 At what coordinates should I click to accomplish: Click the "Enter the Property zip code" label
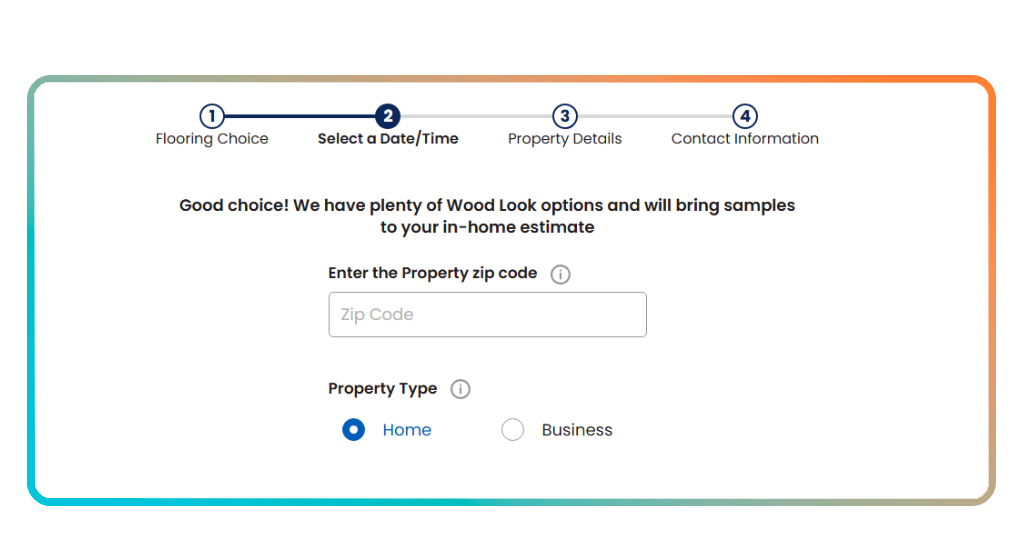coord(432,273)
